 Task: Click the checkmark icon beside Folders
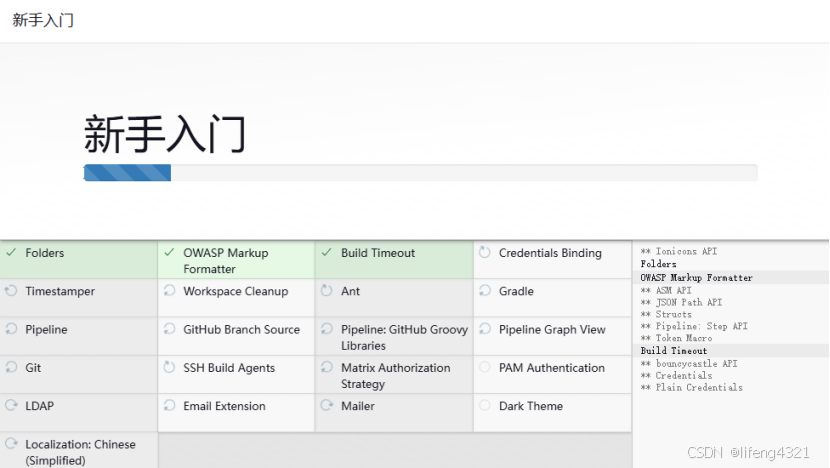(11, 253)
